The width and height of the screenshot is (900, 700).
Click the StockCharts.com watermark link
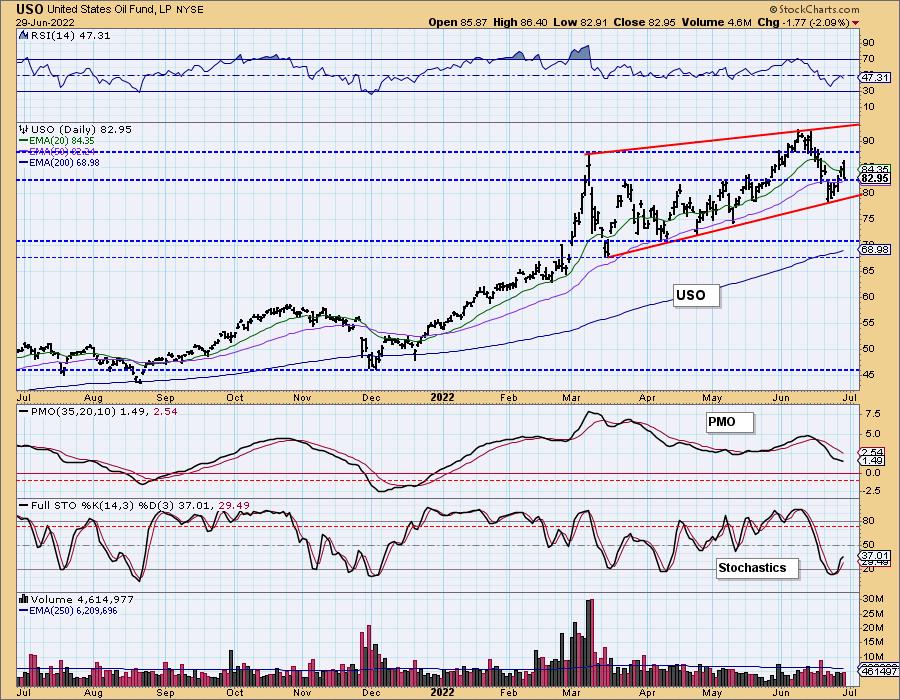pyautogui.click(x=814, y=9)
